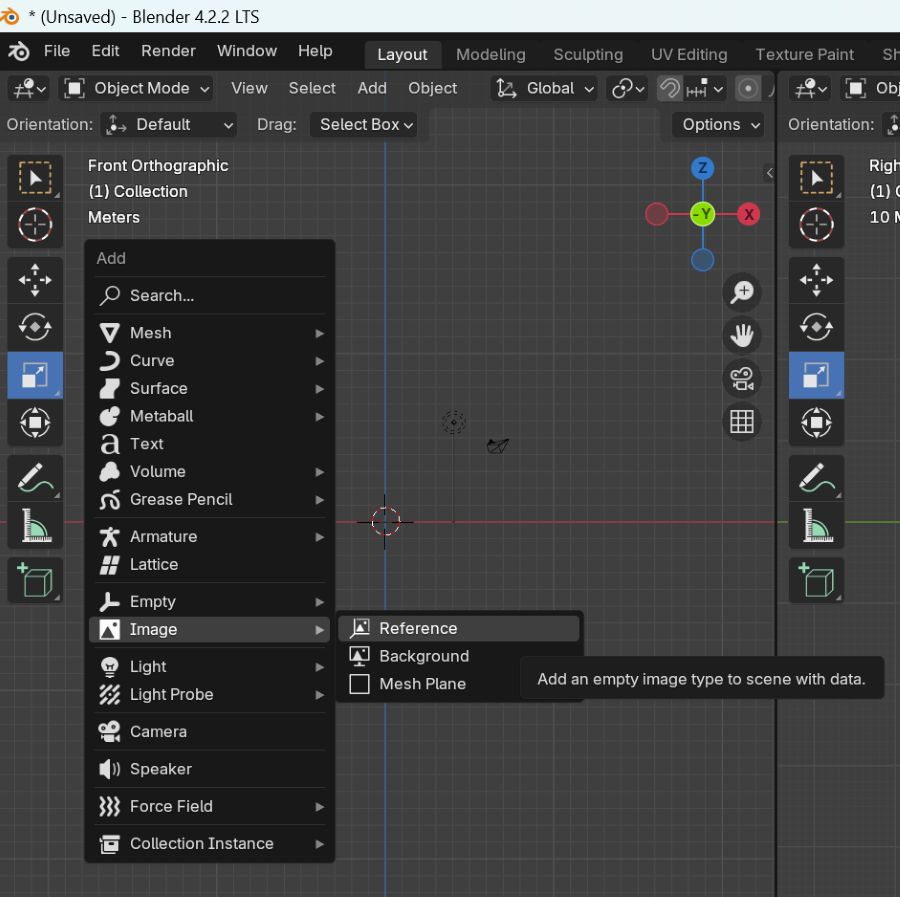Click the Z axis on navigation gizmo
900x897 pixels.
pyautogui.click(x=703, y=168)
